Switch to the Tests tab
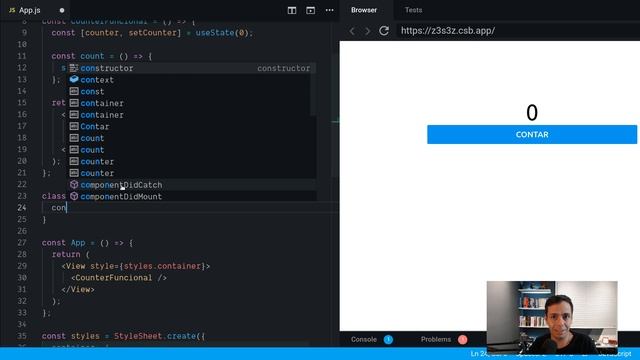The image size is (640, 360). pyautogui.click(x=413, y=10)
